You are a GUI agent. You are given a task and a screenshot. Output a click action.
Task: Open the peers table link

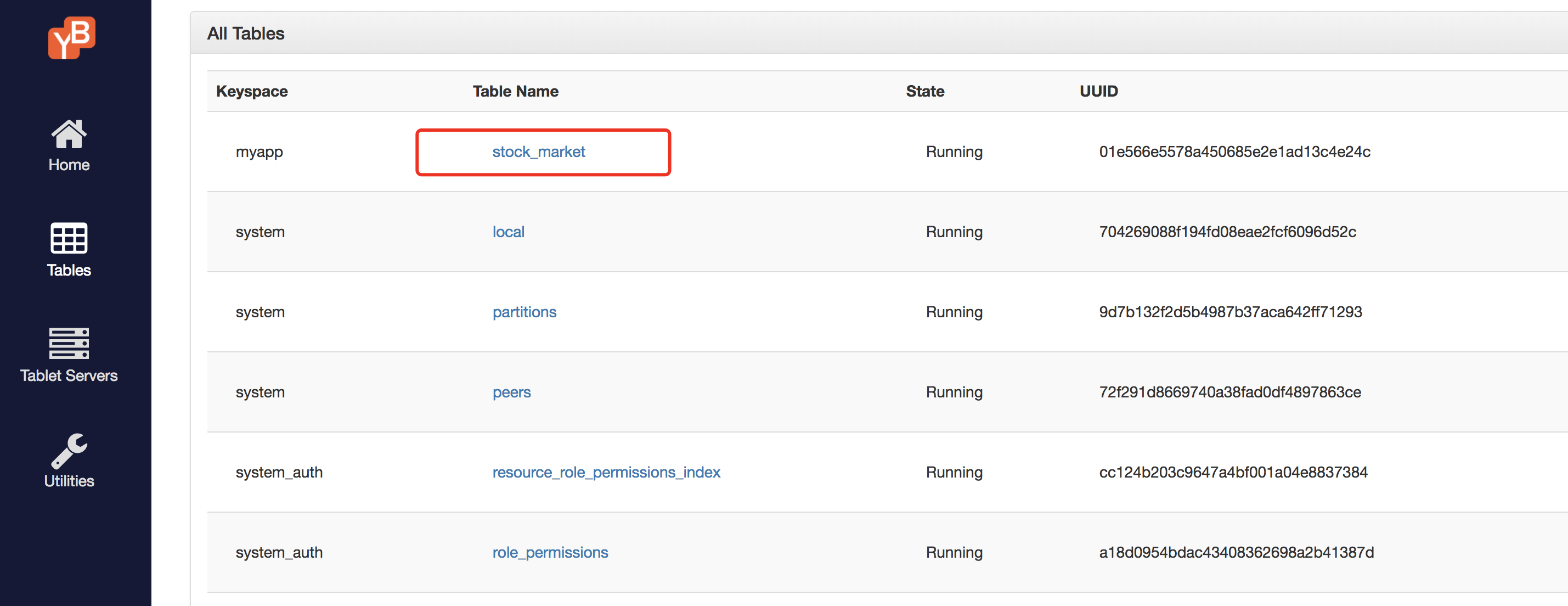pos(511,393)
